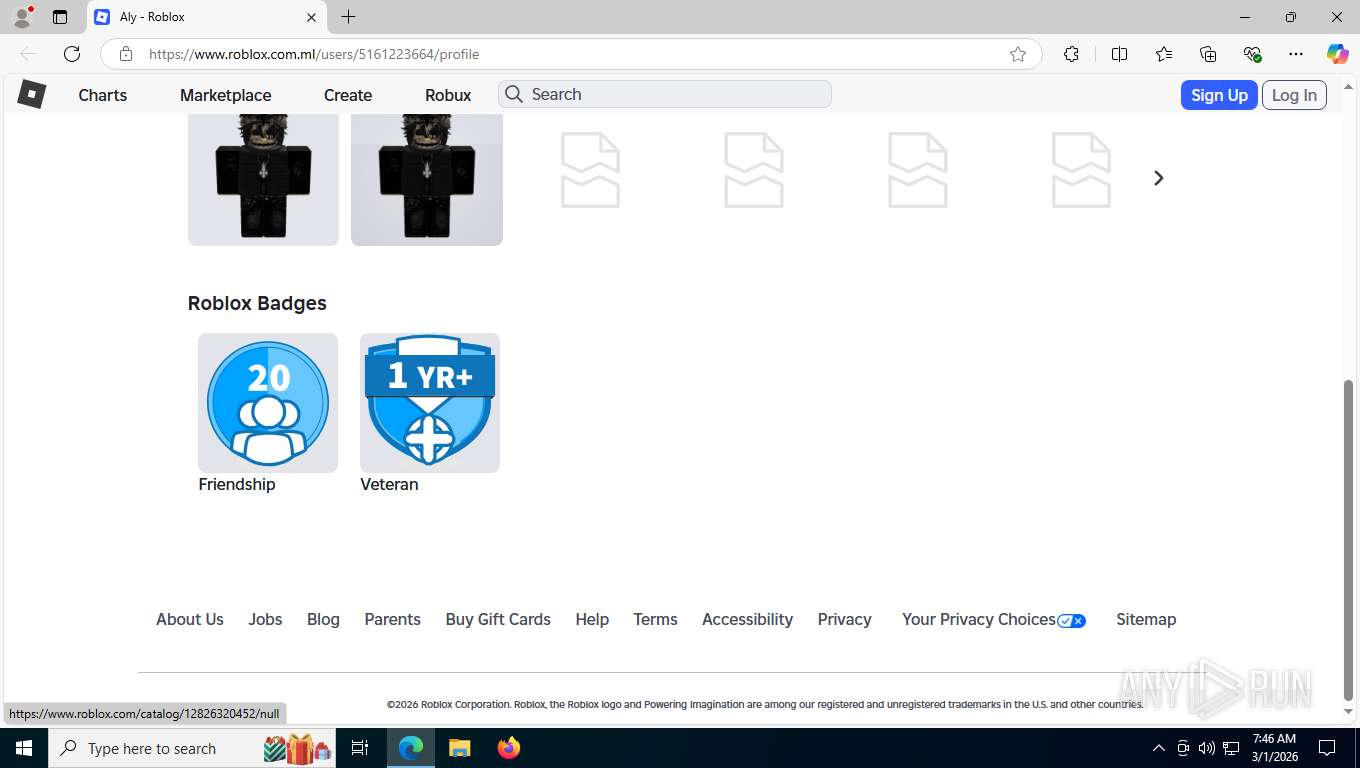
Task: Open Microsoft Edge from taskbar
Action: point(411,748)
